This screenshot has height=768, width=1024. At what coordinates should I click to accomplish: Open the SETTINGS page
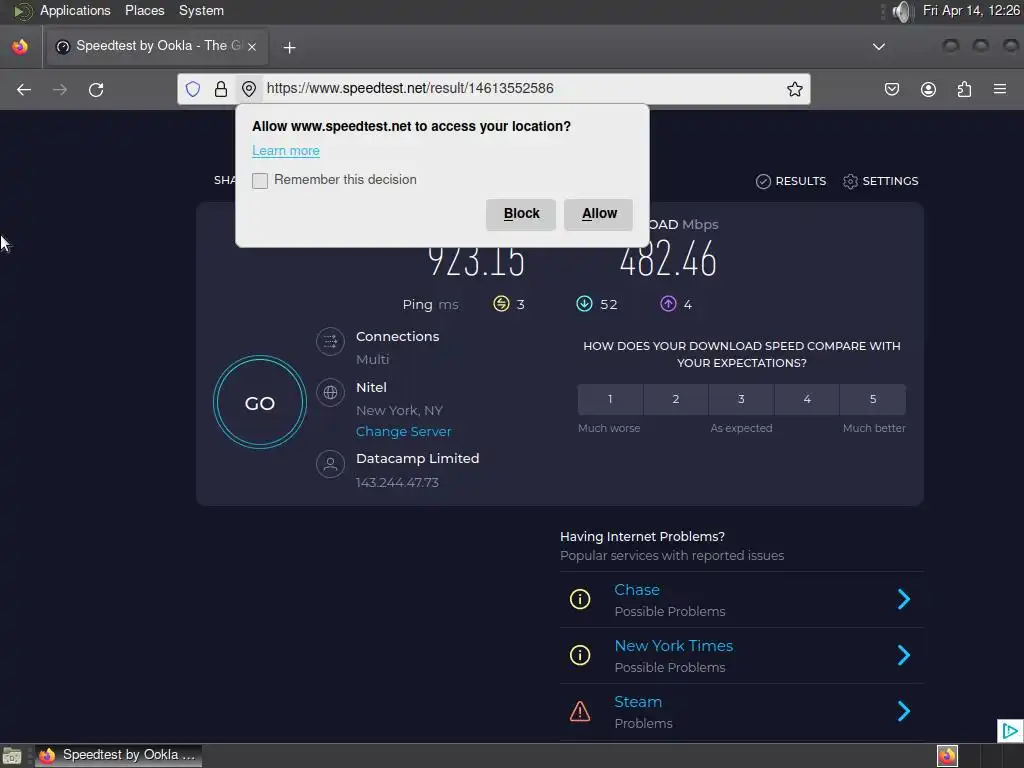point(880,181)
